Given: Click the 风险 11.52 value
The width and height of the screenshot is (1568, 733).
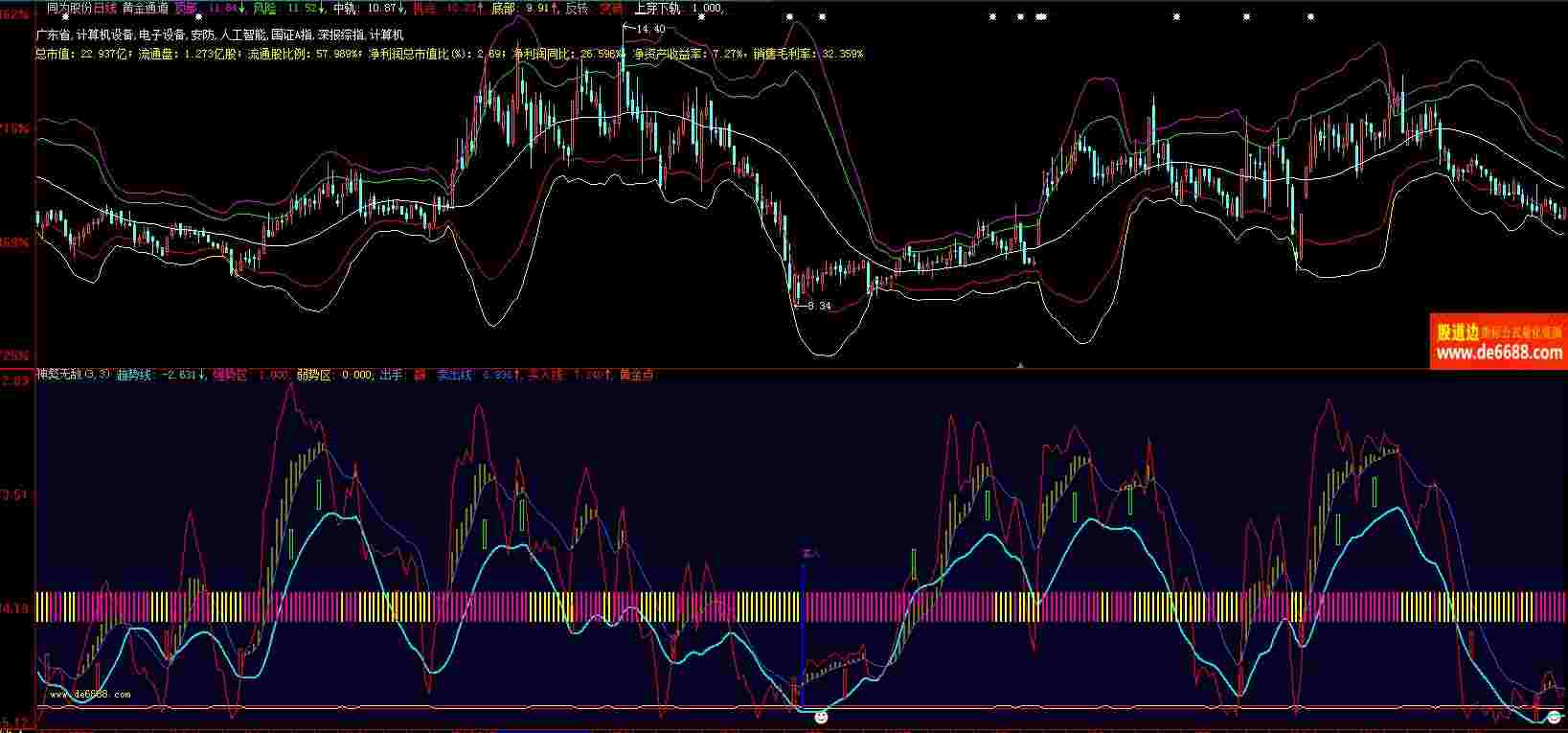Looking at the screenshot, I should [x=288, y=8].
